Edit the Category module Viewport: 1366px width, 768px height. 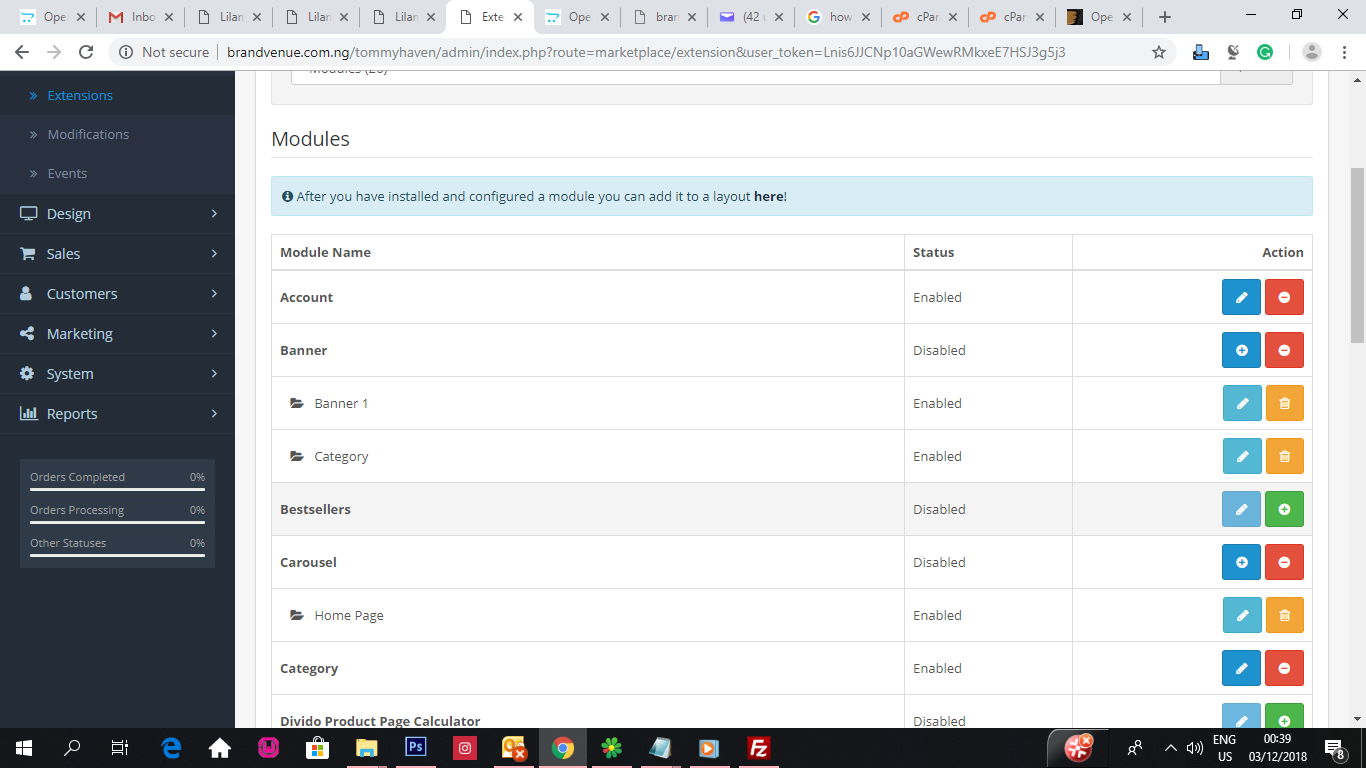(x=1241, y=668)
